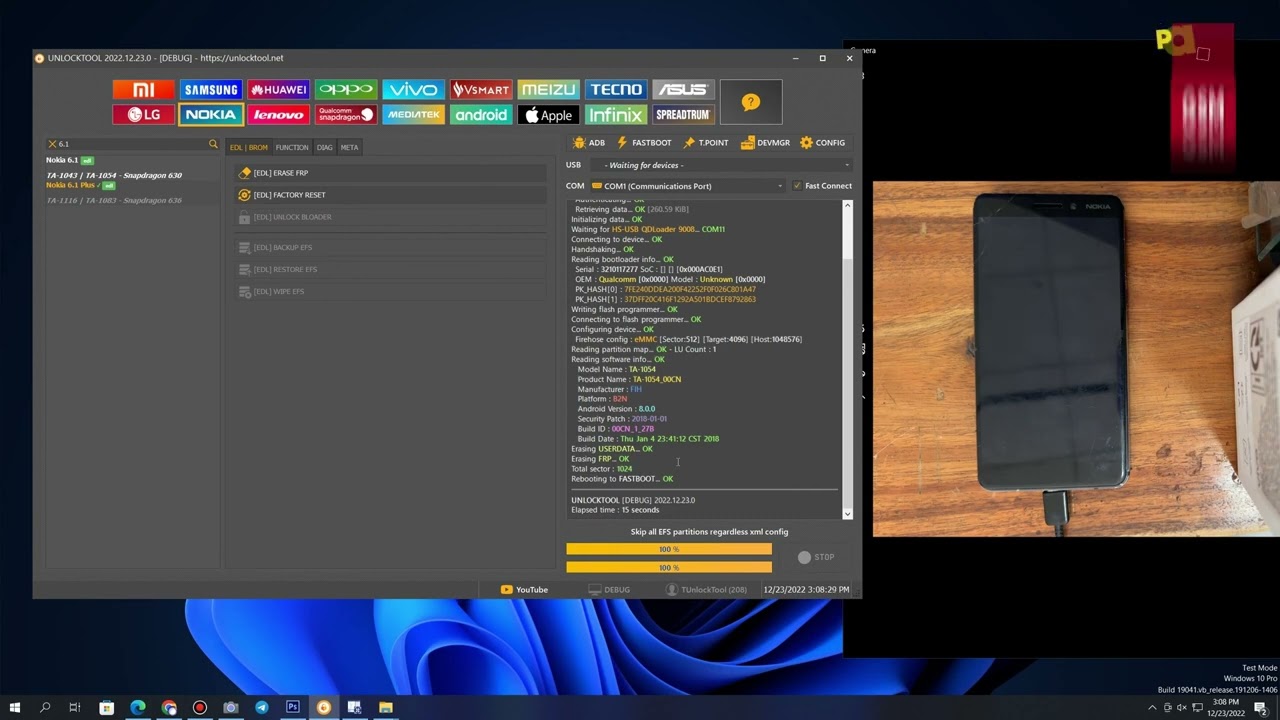Select the Tecno brand logo

coord(615,90)
